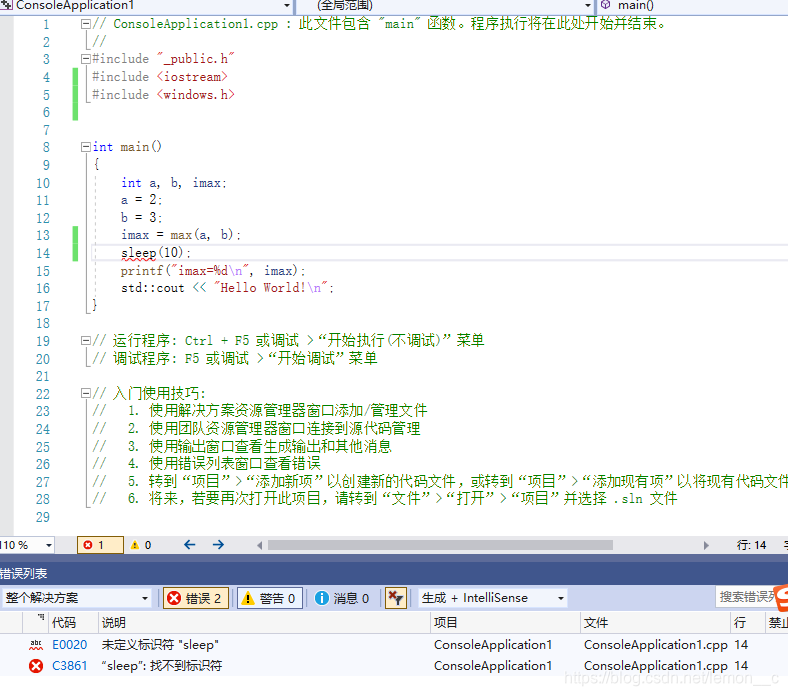Collapse the int main() function block
Screen dimensions: 788x696
click(x=85, y=147)
